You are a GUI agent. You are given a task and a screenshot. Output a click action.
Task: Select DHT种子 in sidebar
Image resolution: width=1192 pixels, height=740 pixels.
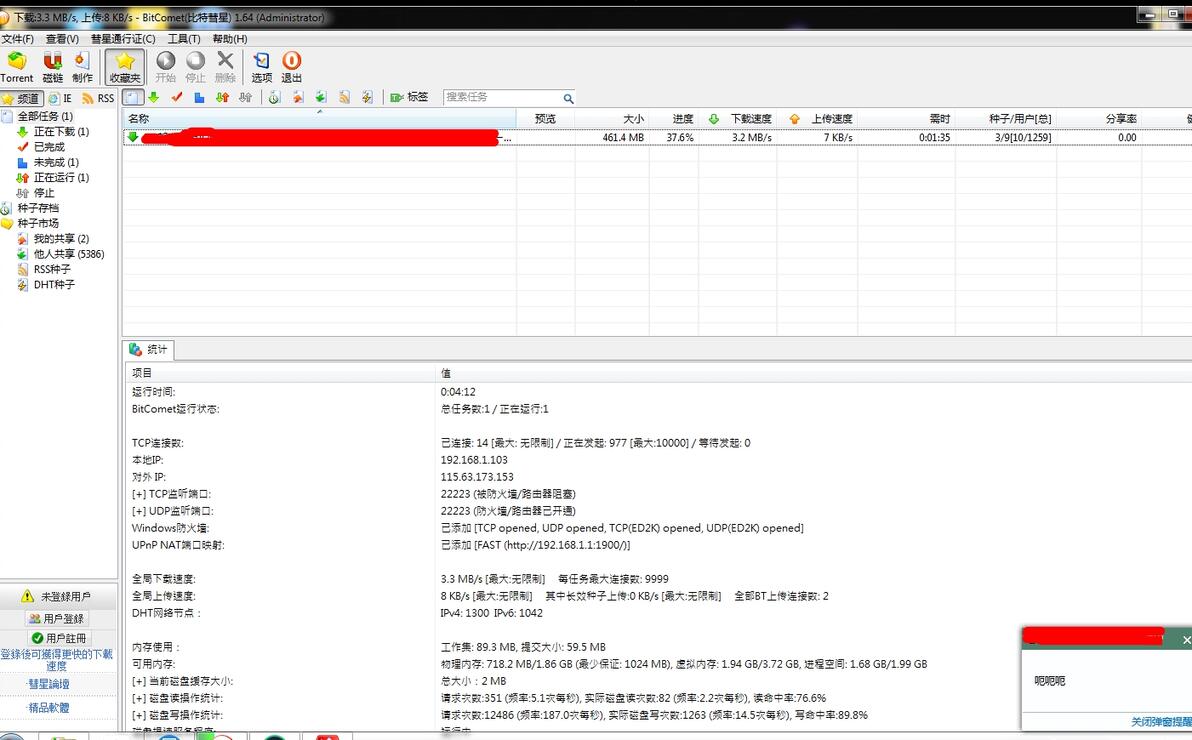coord(54,284)
